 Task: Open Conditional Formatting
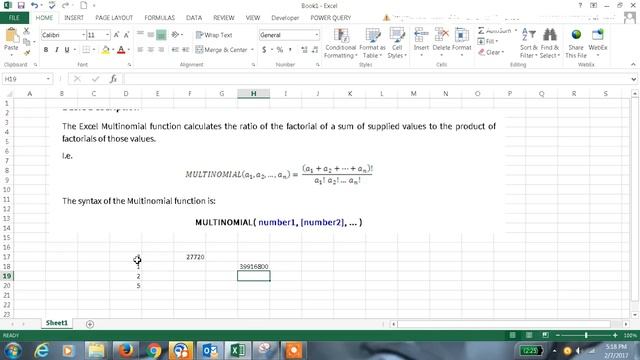tap(340, 43)
